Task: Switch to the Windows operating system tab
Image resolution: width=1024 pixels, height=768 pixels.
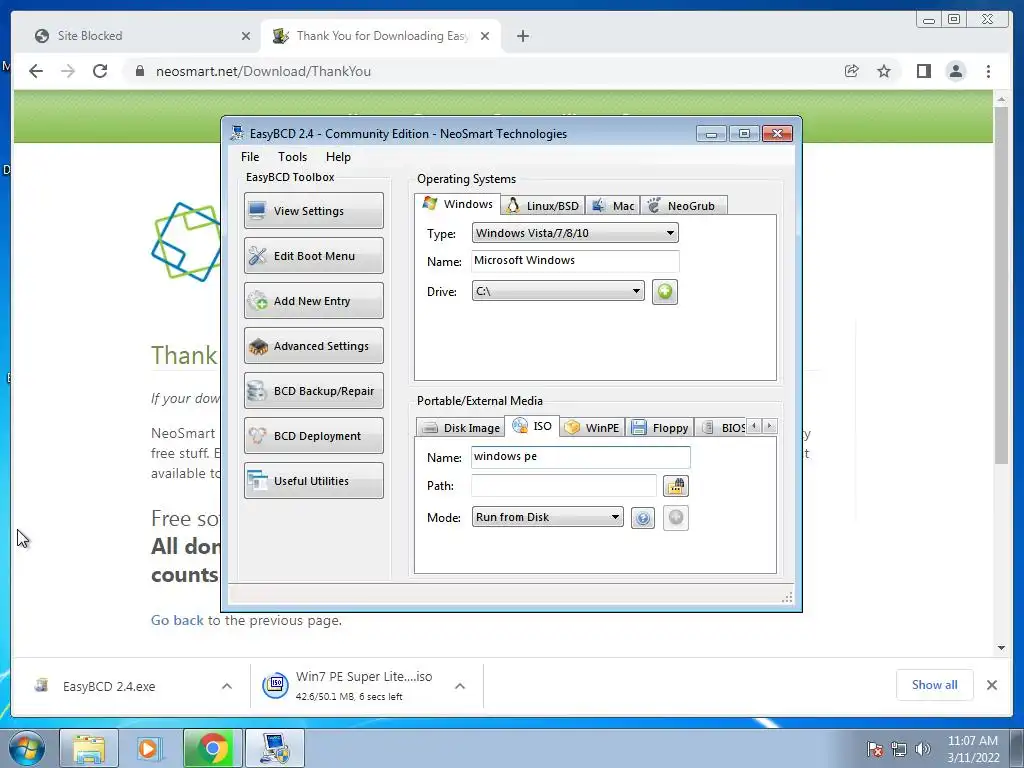Action: (458, 204)
